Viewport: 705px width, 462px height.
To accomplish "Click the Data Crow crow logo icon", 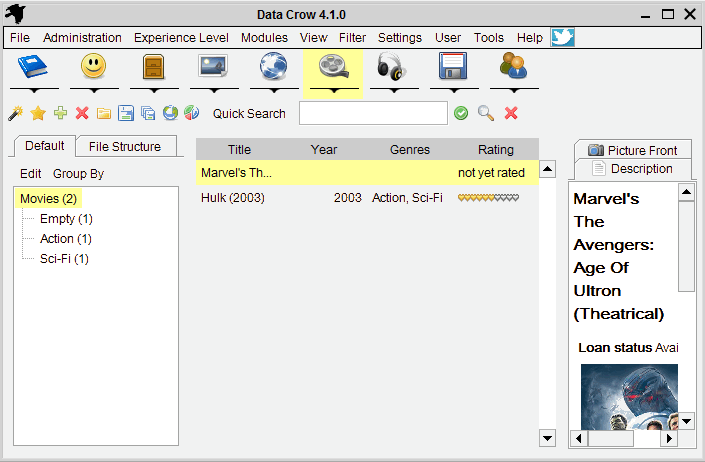I will pos(15,14).
